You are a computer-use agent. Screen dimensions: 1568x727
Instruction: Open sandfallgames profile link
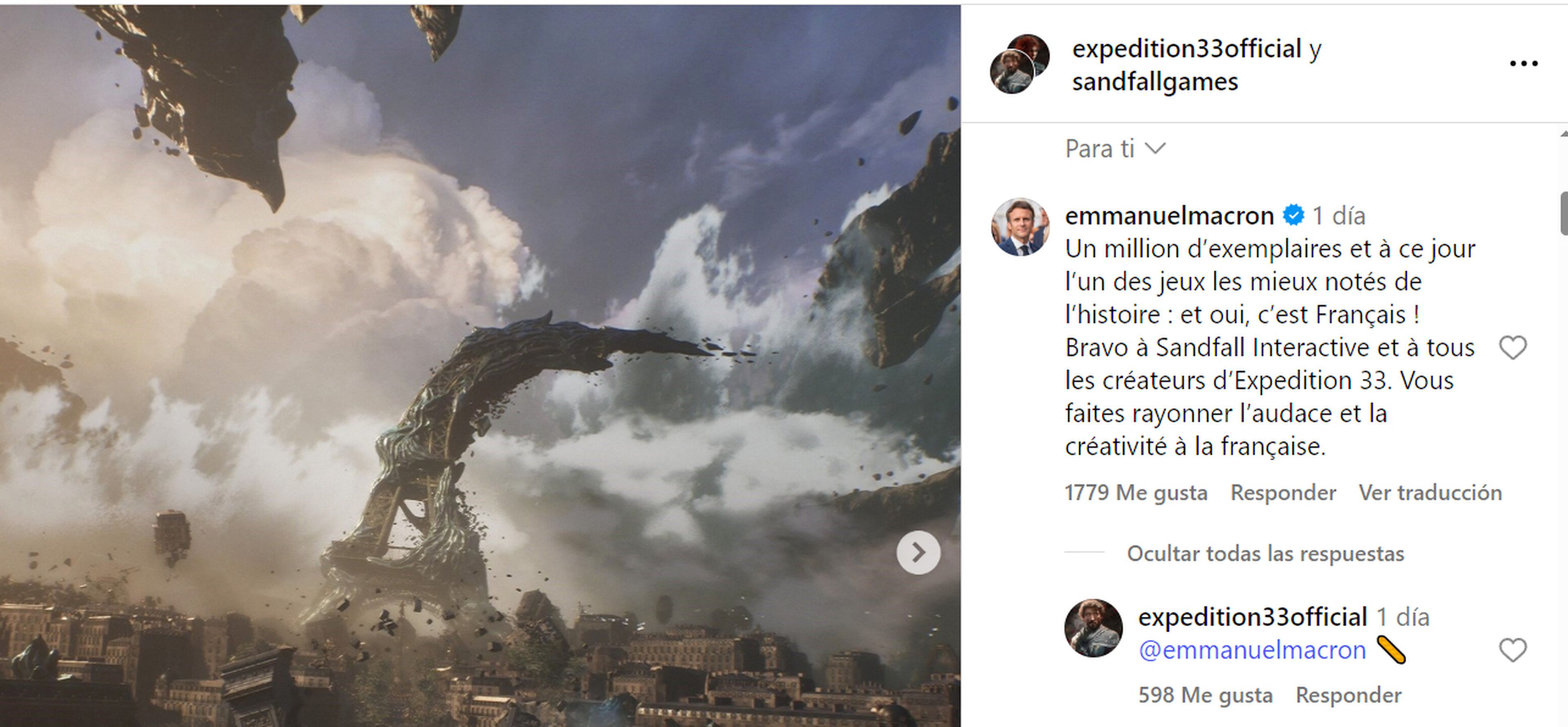point(1155,82)
